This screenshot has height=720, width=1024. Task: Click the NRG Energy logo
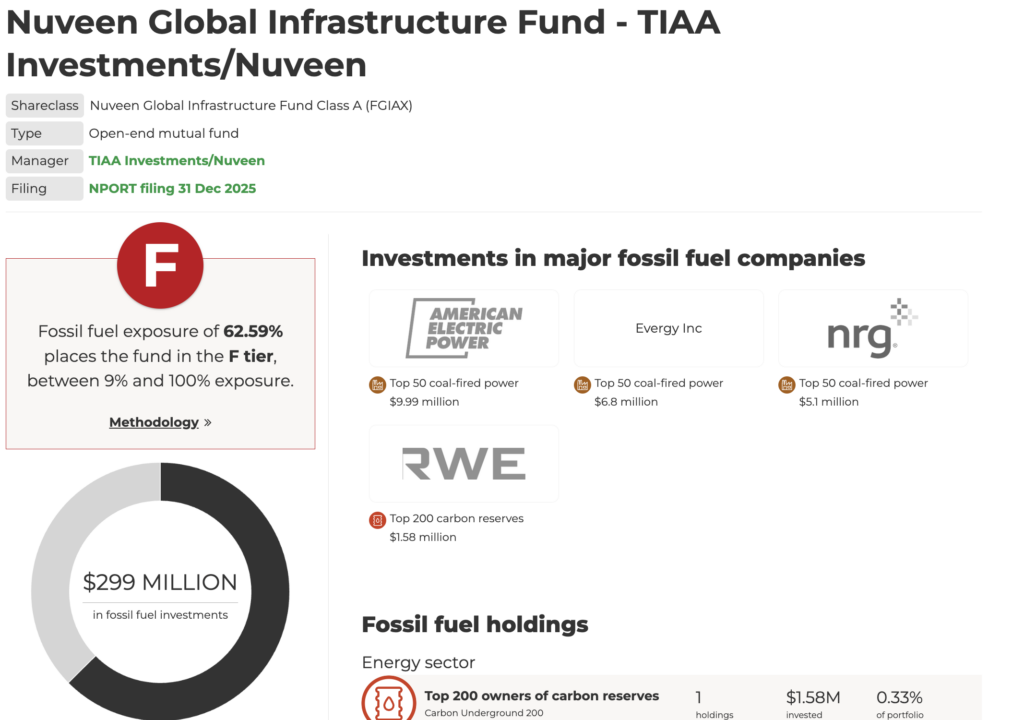click(x=872, y=328)
